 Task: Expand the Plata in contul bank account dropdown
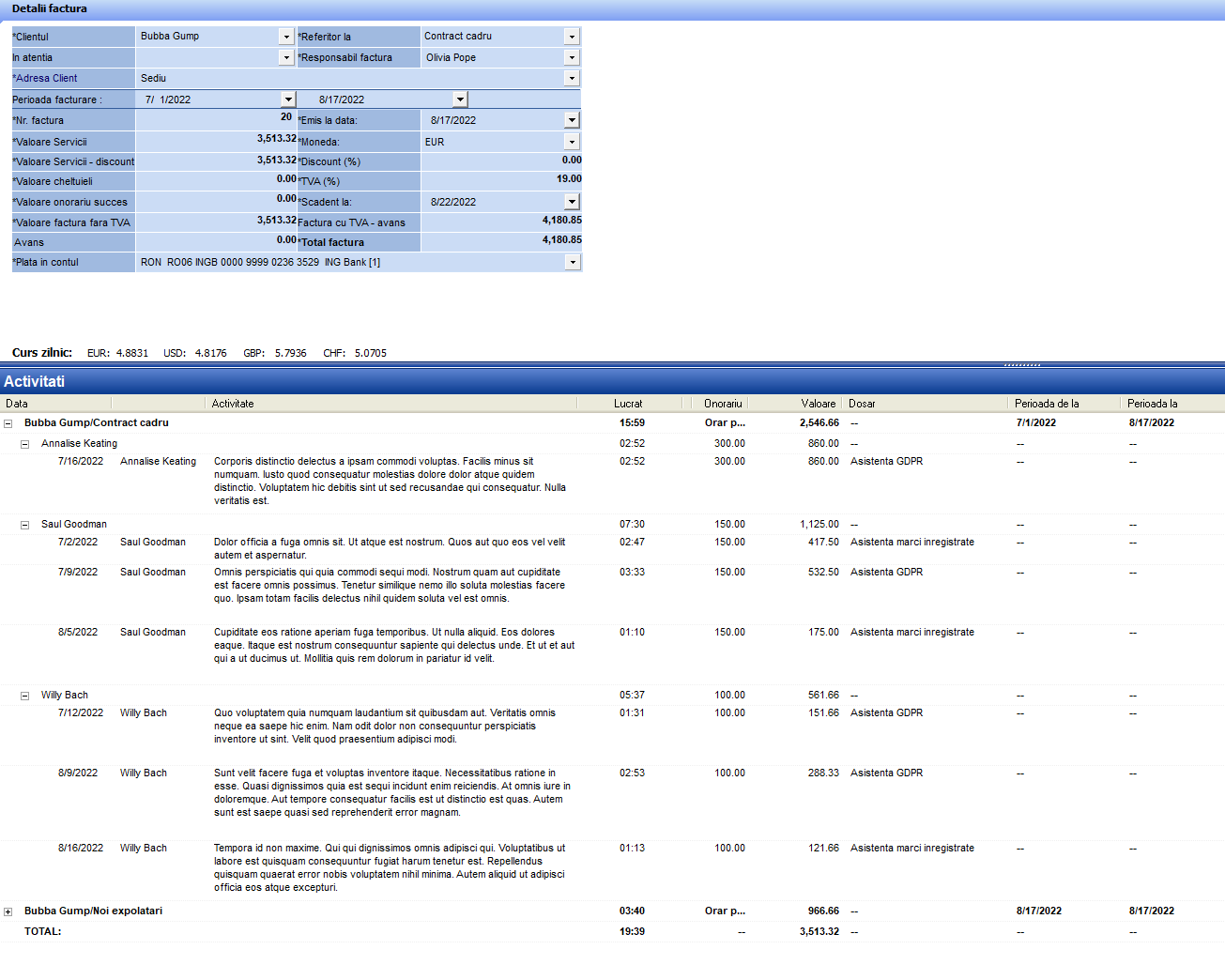[572, 263]
